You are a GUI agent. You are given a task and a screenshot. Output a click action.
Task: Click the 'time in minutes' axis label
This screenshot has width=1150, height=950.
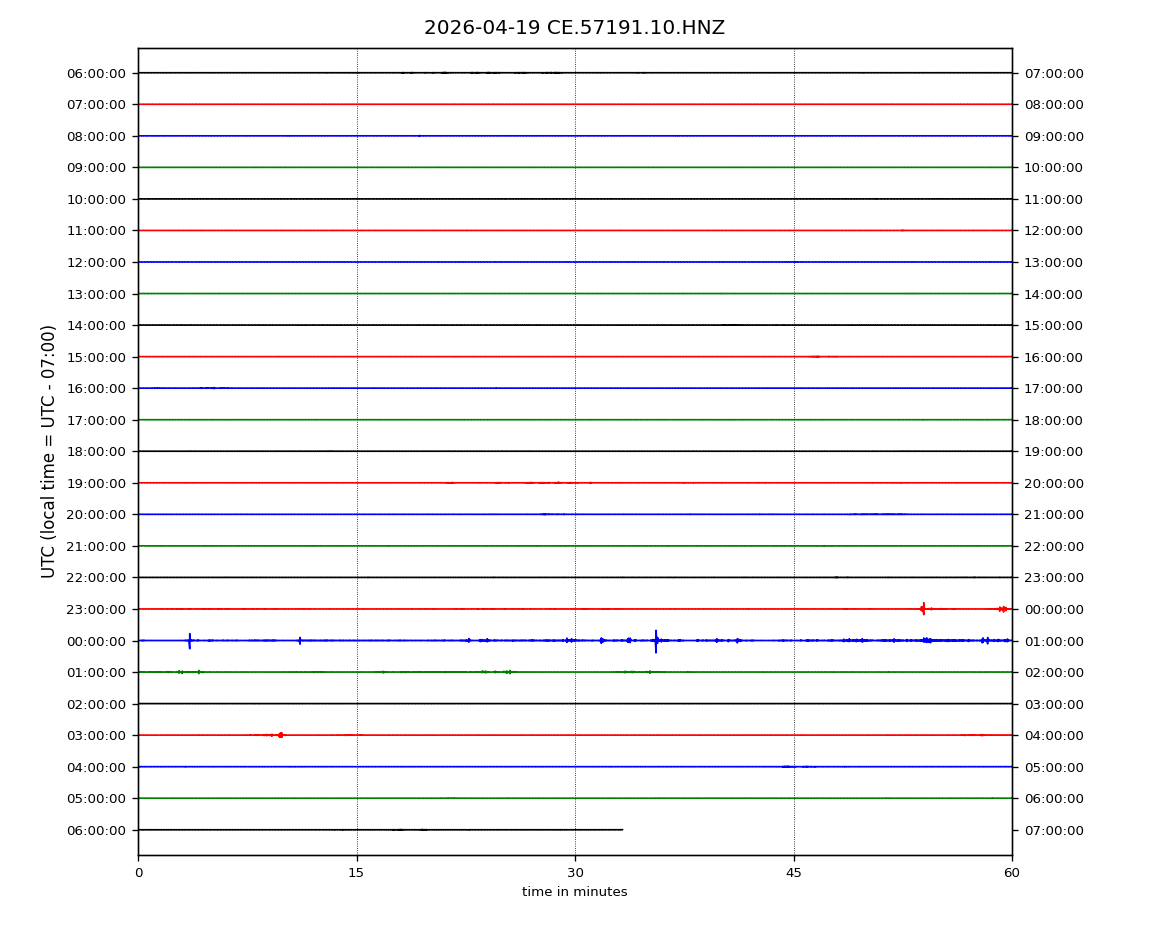574,892
